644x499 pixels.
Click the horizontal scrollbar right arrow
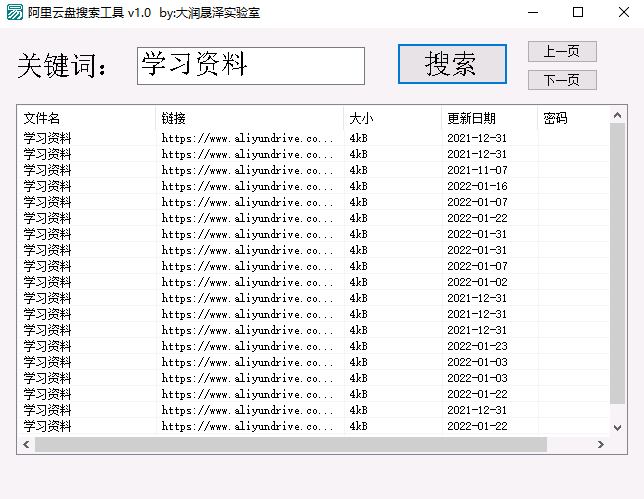[x=601, y=444]
